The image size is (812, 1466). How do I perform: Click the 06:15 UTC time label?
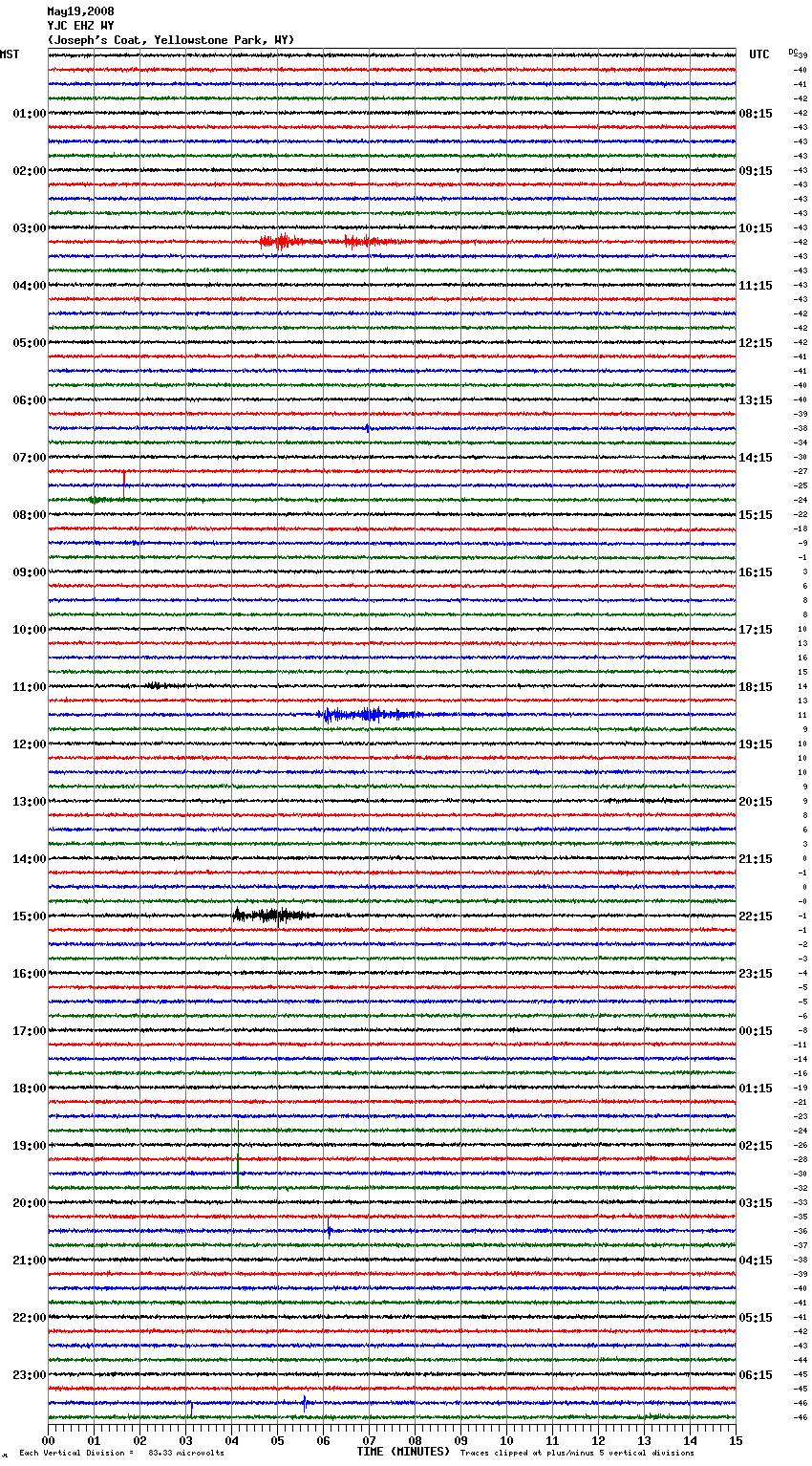[756, 1375]
